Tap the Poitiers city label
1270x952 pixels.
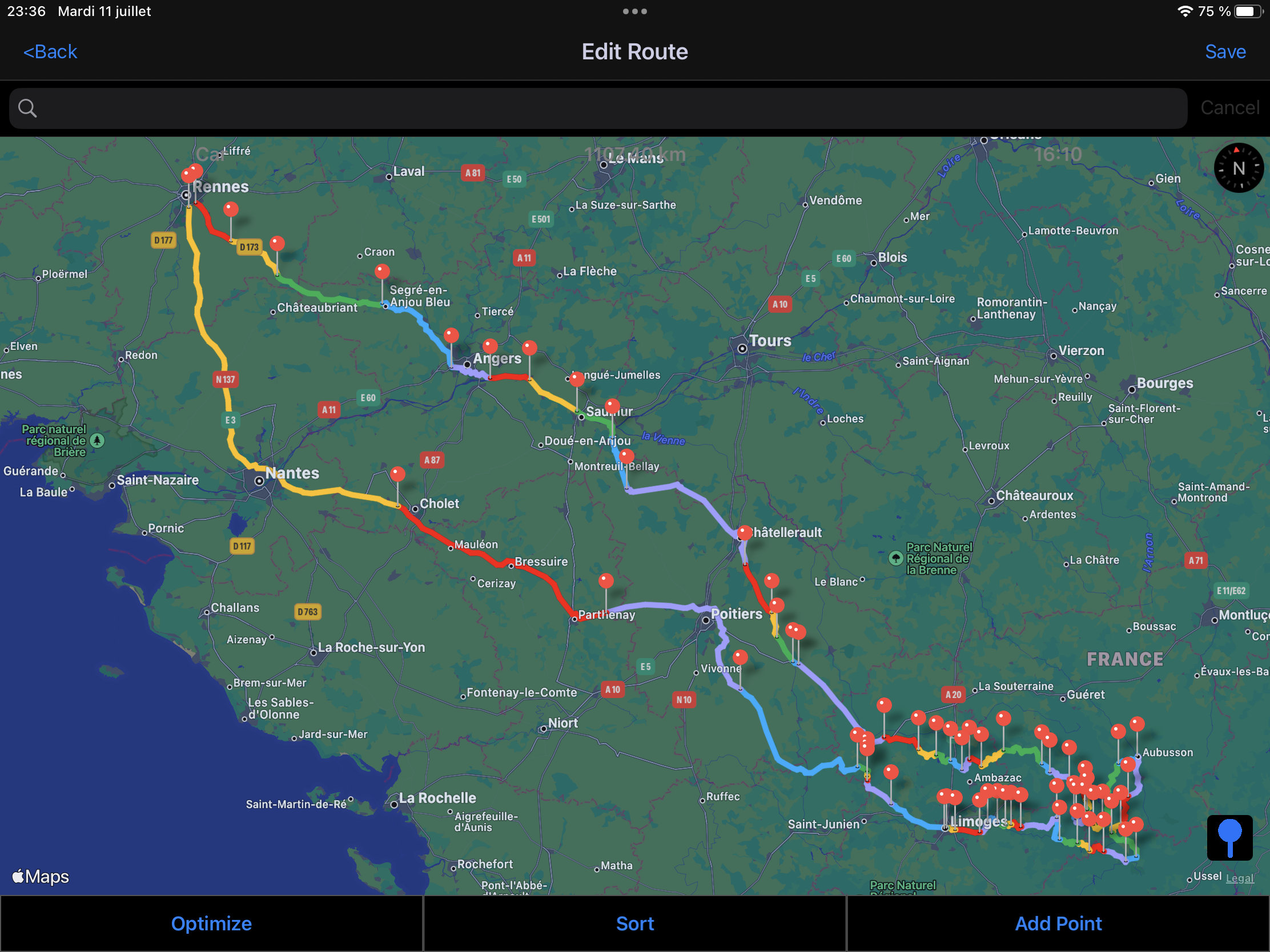pyautogui.click(x=737, y=614)
